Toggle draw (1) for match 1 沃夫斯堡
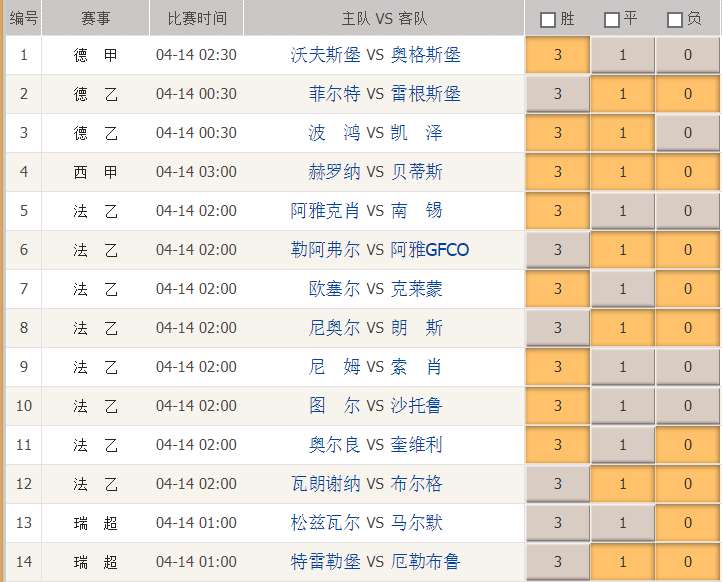The height and width of the screenshot is (582, 722). pos(623,55)
